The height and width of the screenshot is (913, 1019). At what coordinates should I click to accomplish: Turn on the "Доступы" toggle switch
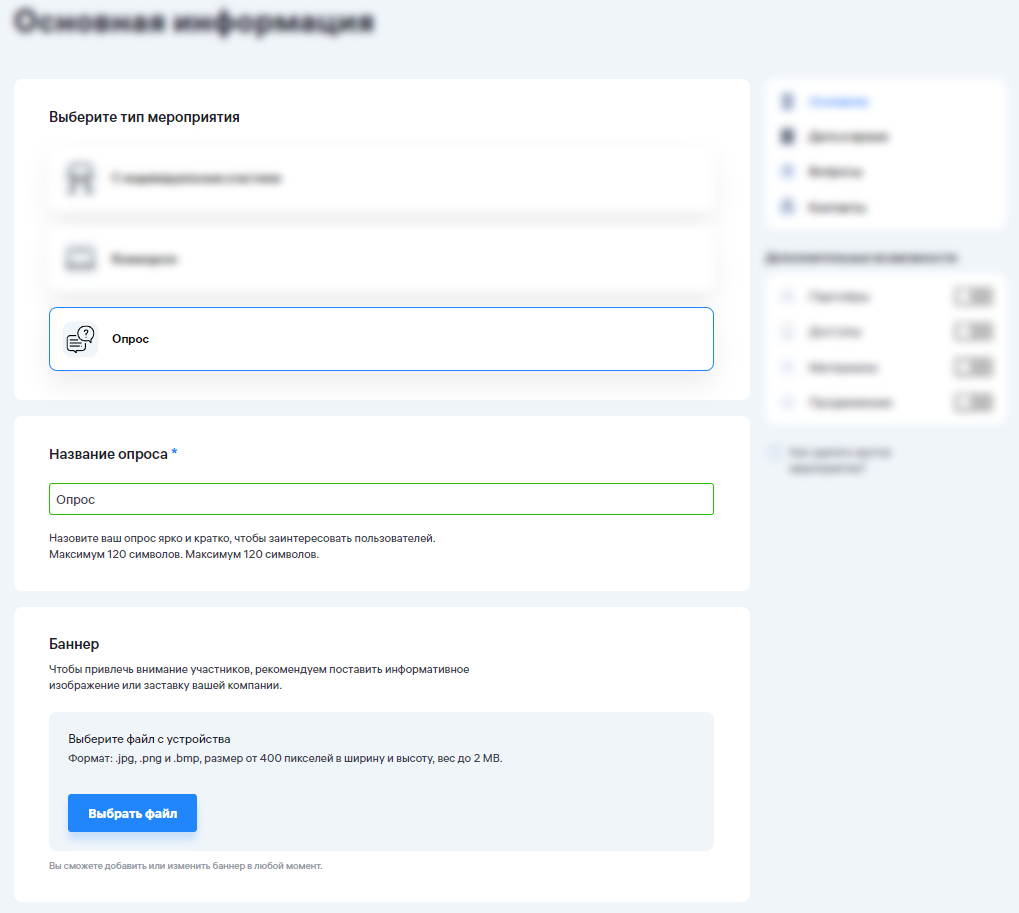coord(972,332)
